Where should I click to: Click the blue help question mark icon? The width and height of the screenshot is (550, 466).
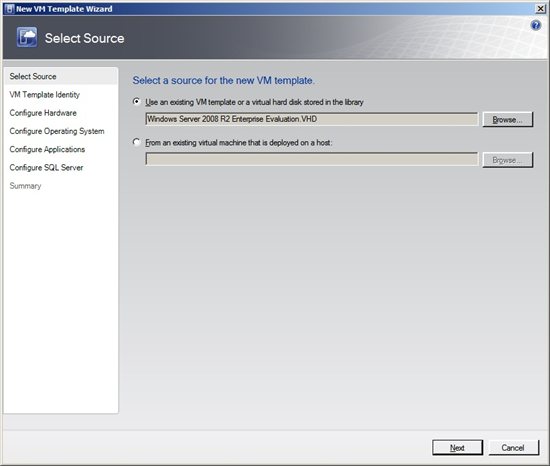[536, 25]
